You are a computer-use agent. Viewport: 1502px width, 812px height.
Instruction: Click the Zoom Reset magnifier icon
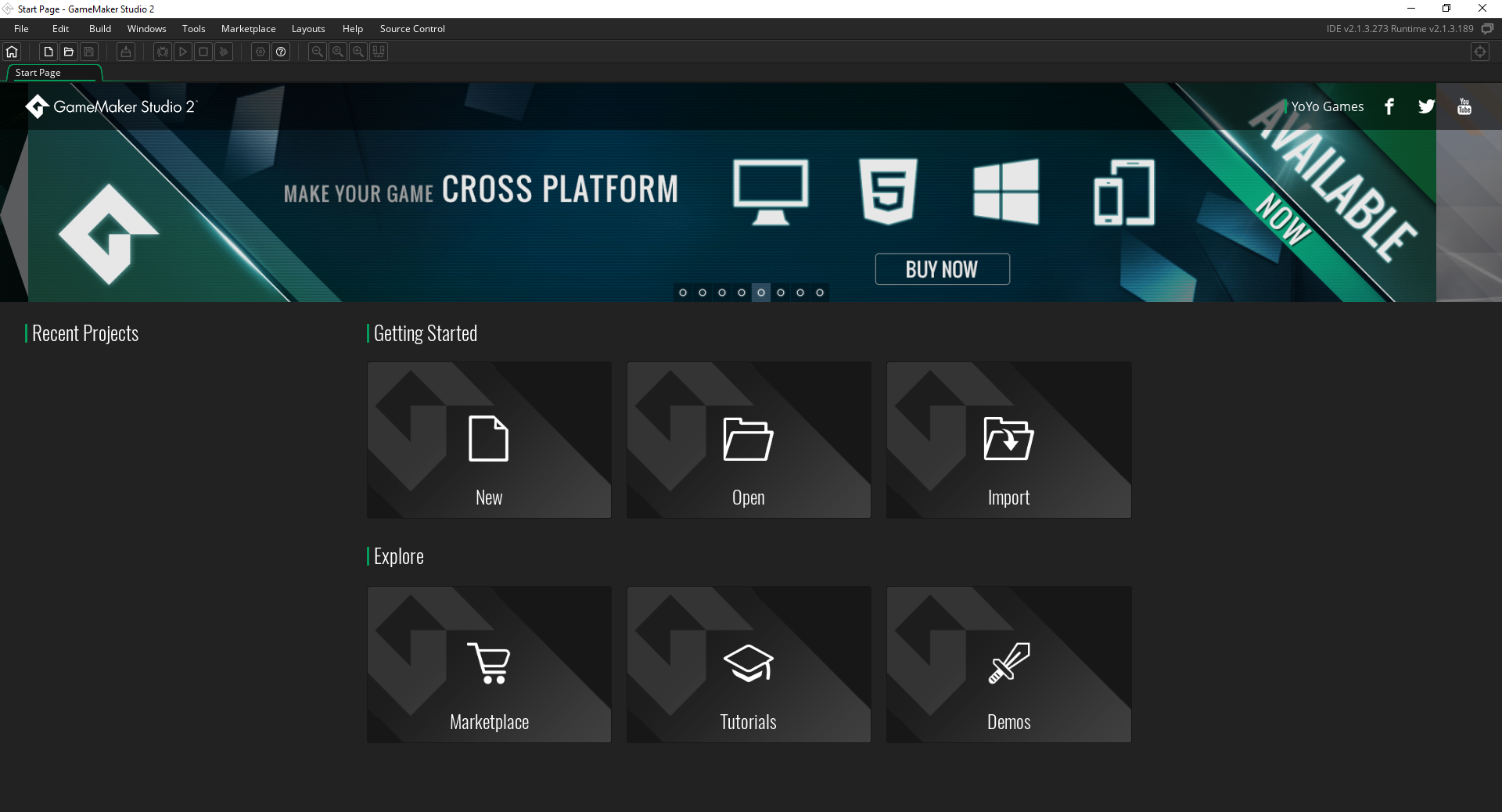[338, 52]
